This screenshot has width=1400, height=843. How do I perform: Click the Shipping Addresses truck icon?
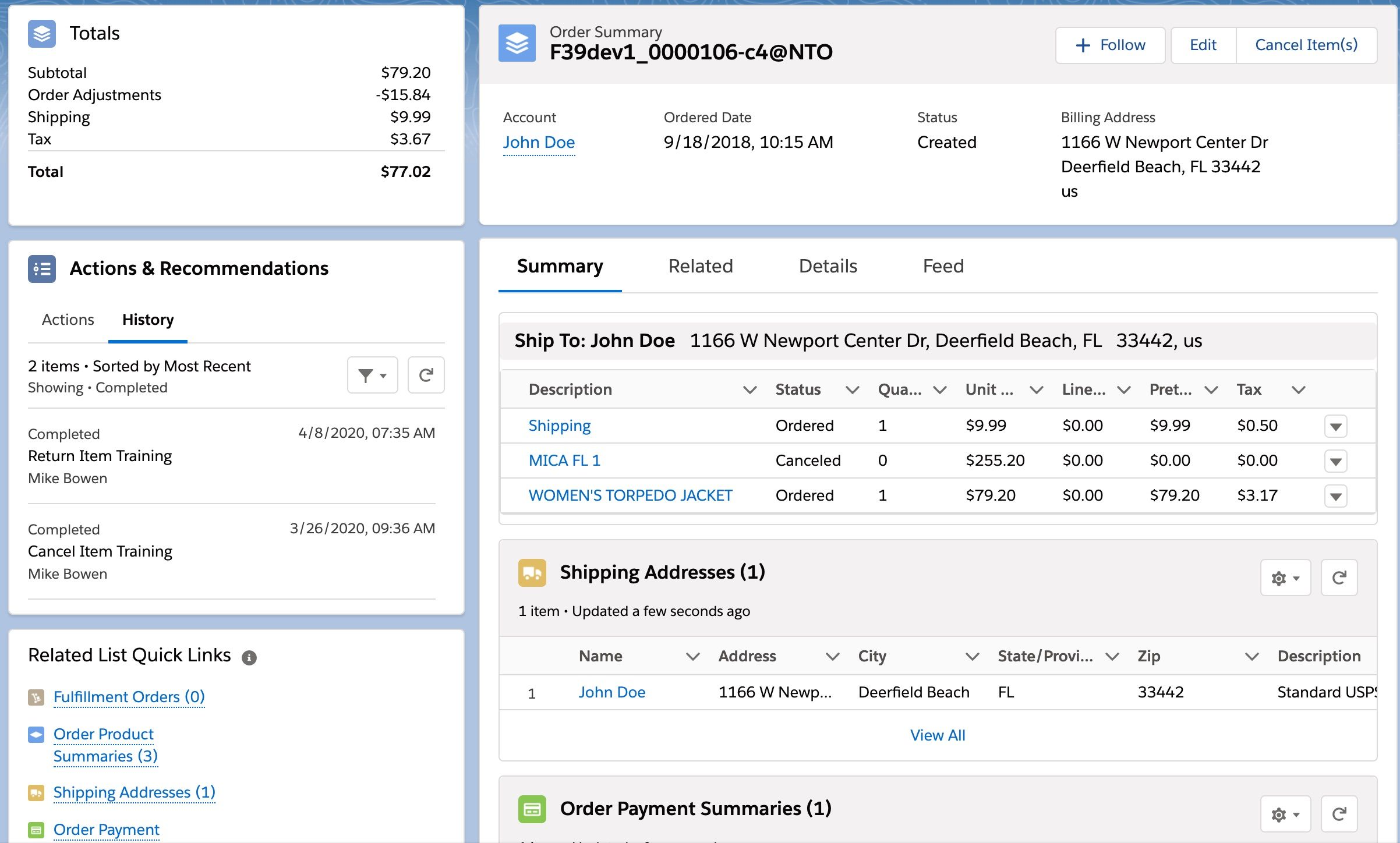pyautogui.click(x=532, y=573)
